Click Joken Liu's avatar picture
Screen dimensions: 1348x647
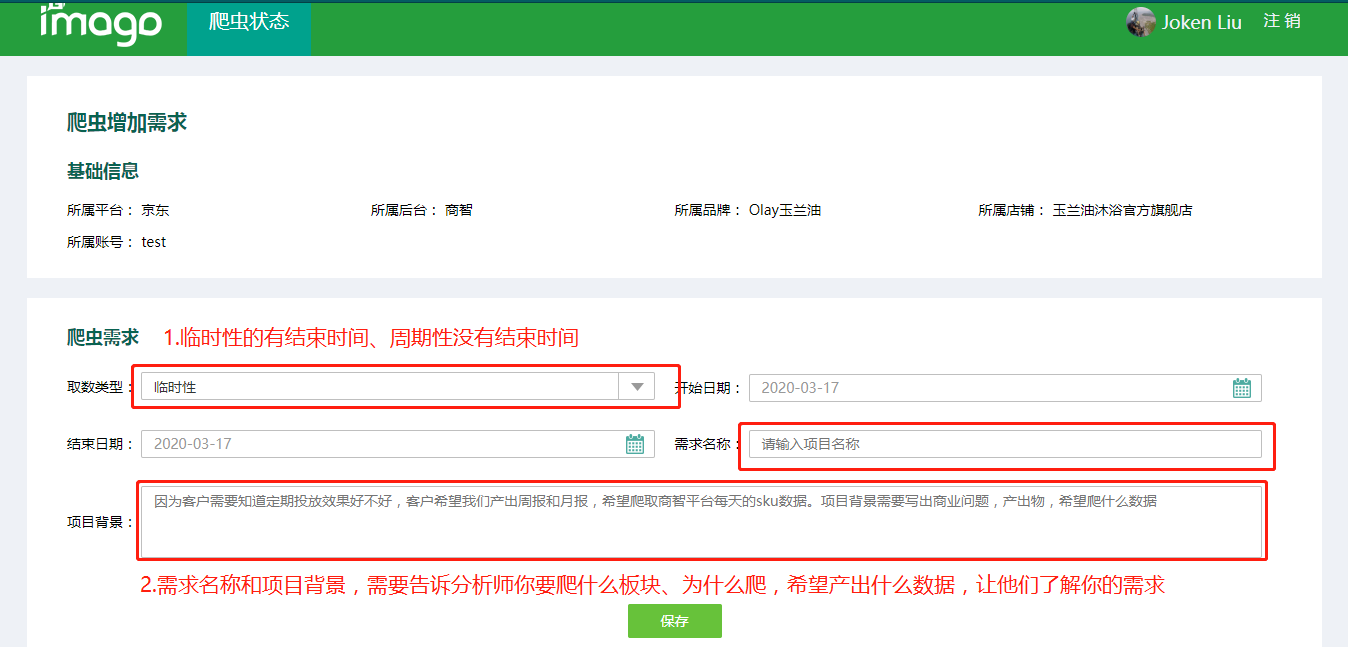1141,22
